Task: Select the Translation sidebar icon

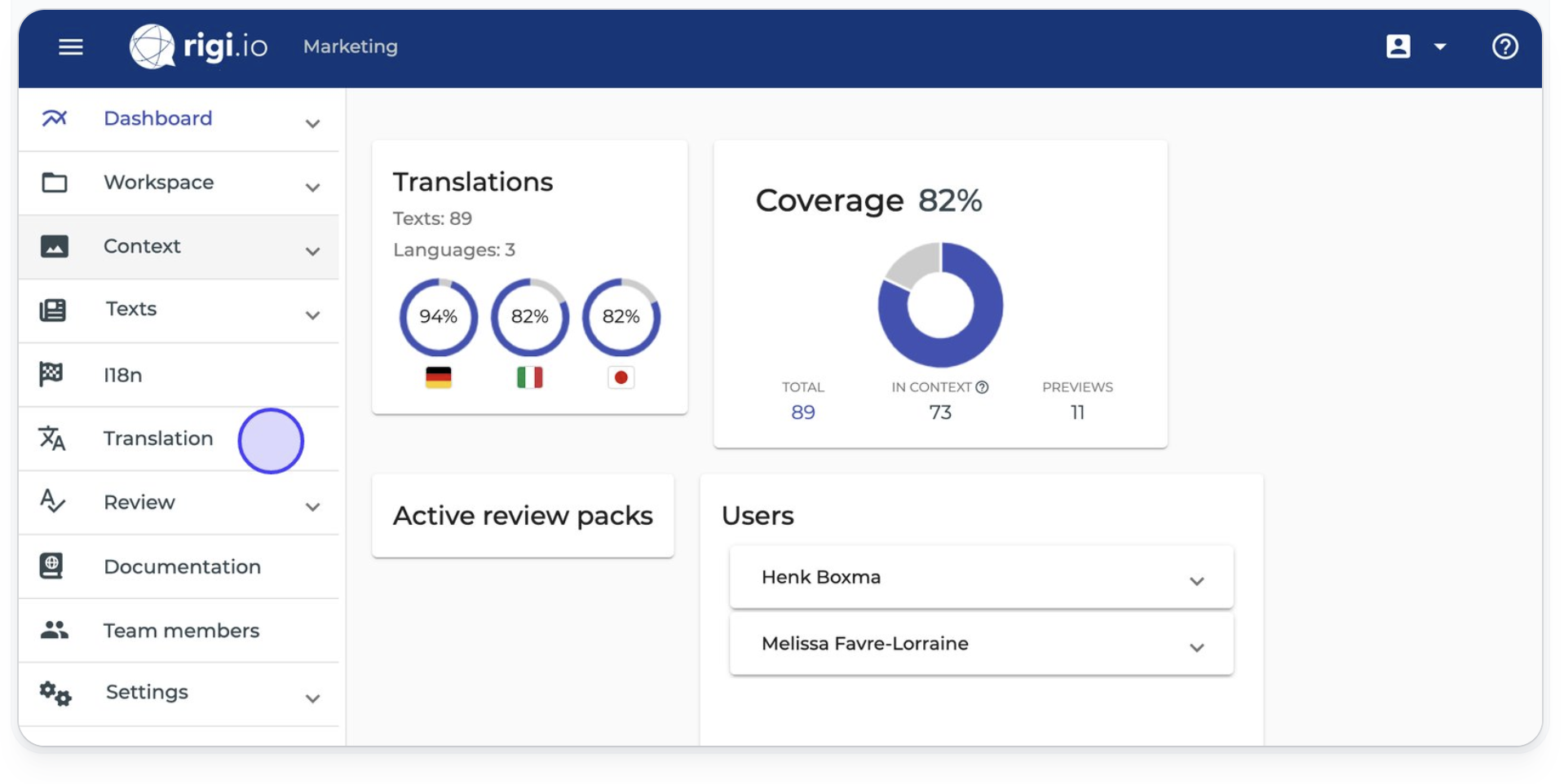Action: coord(52,439)
